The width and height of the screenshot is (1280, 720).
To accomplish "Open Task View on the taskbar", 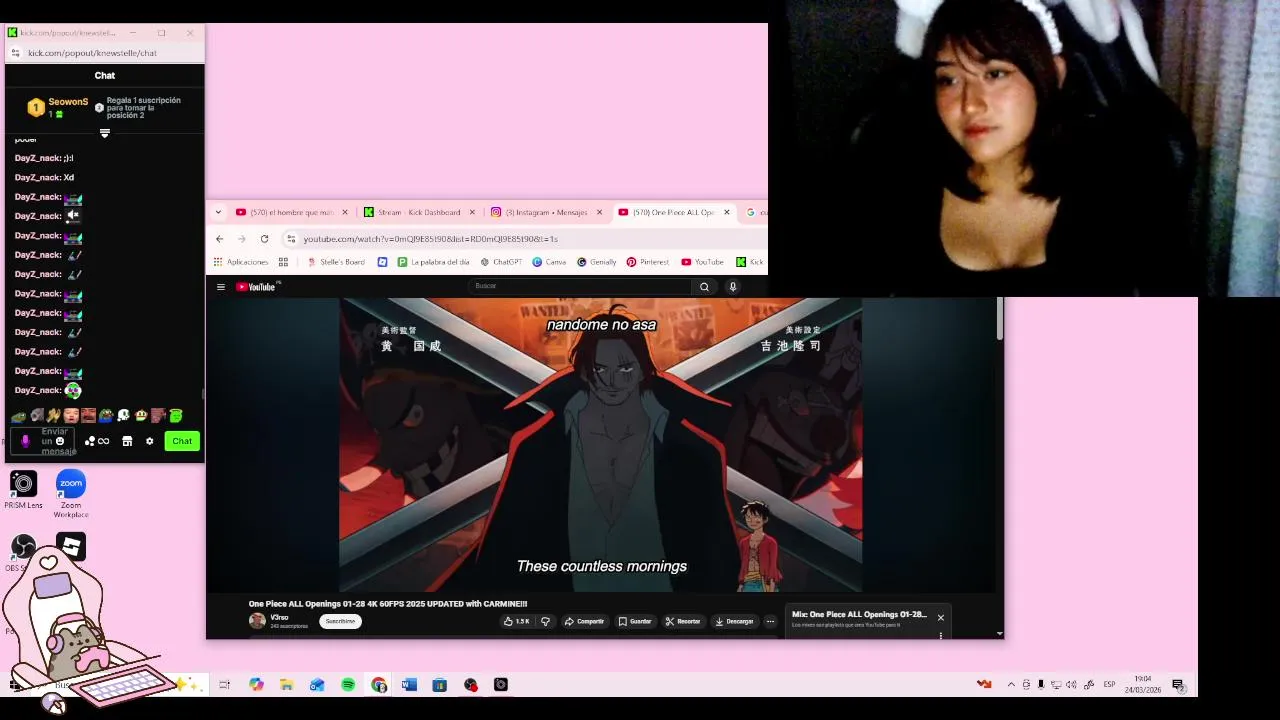I will (x=224, y=685).
